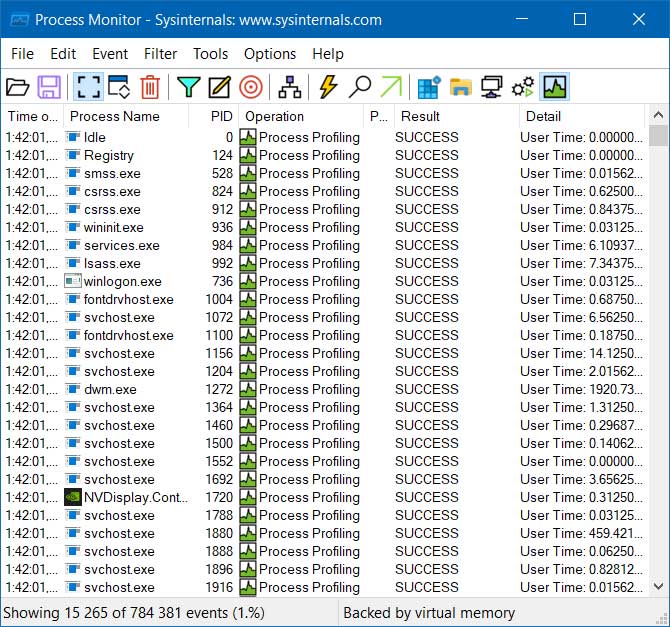
Task: Open the File menu
Action: (x=22, y=54)
